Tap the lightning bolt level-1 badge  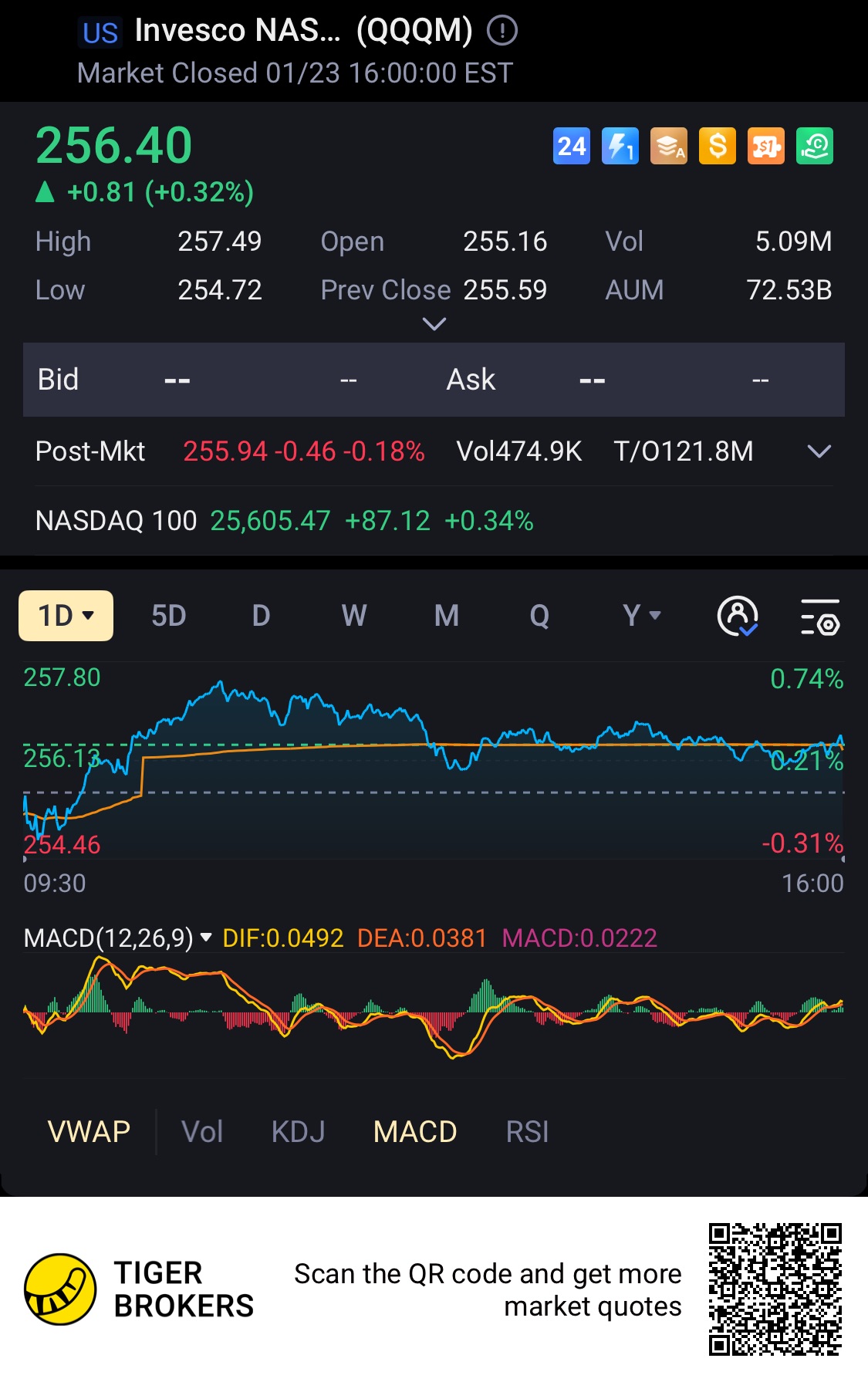click(x=620, y=146)
